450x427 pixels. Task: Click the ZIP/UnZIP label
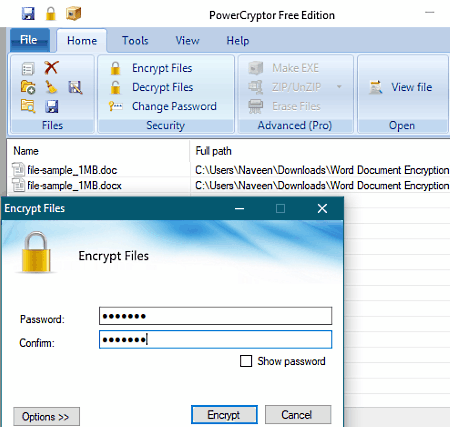[x=296, y=87]
